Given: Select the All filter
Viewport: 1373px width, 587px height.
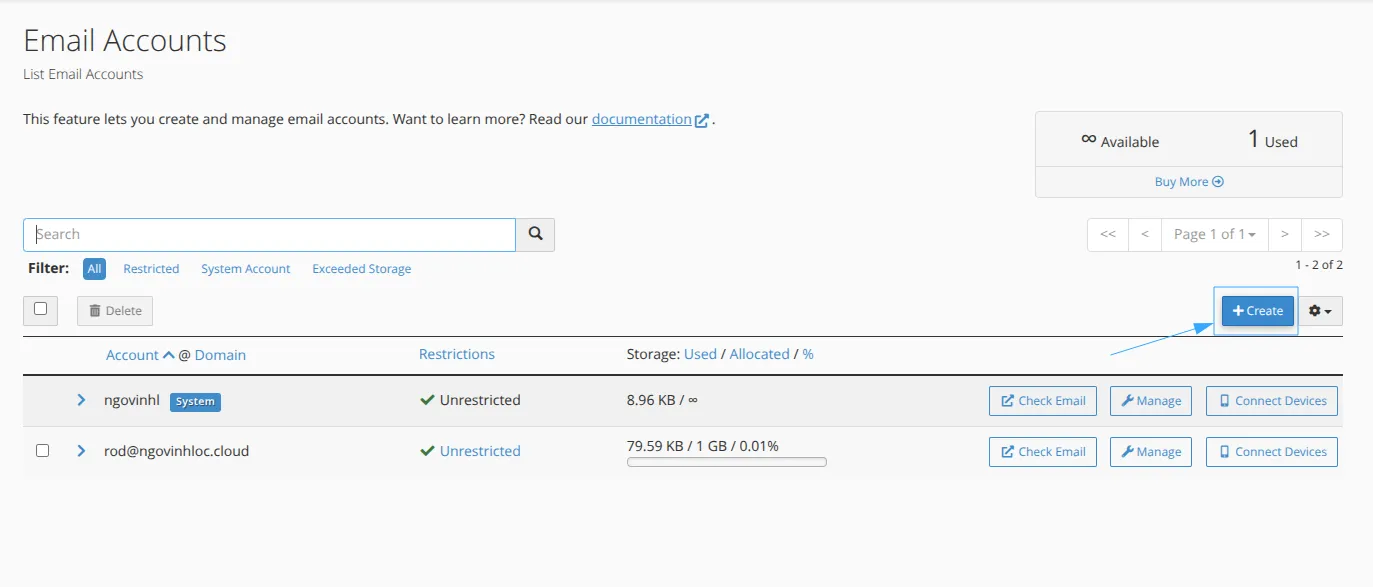Looking at the screenshot, I should pos(95,269).
